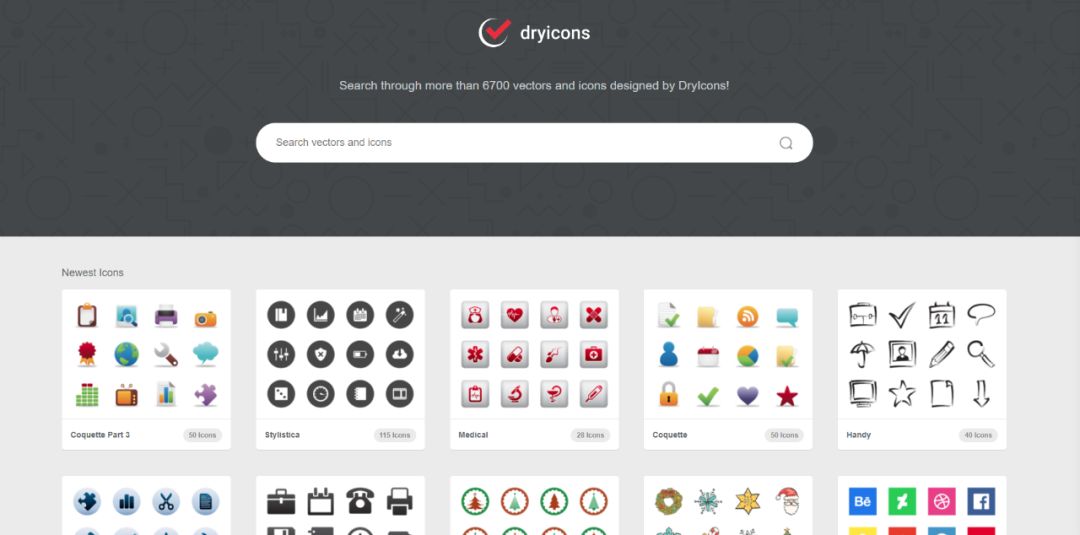Click the Newest Icons heading

pos(92,273)
